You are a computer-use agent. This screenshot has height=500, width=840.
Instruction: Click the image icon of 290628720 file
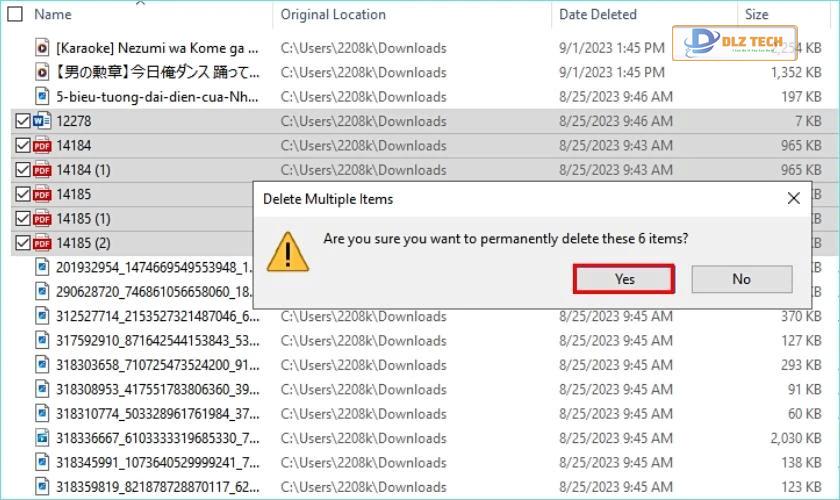tap(42, 292)
